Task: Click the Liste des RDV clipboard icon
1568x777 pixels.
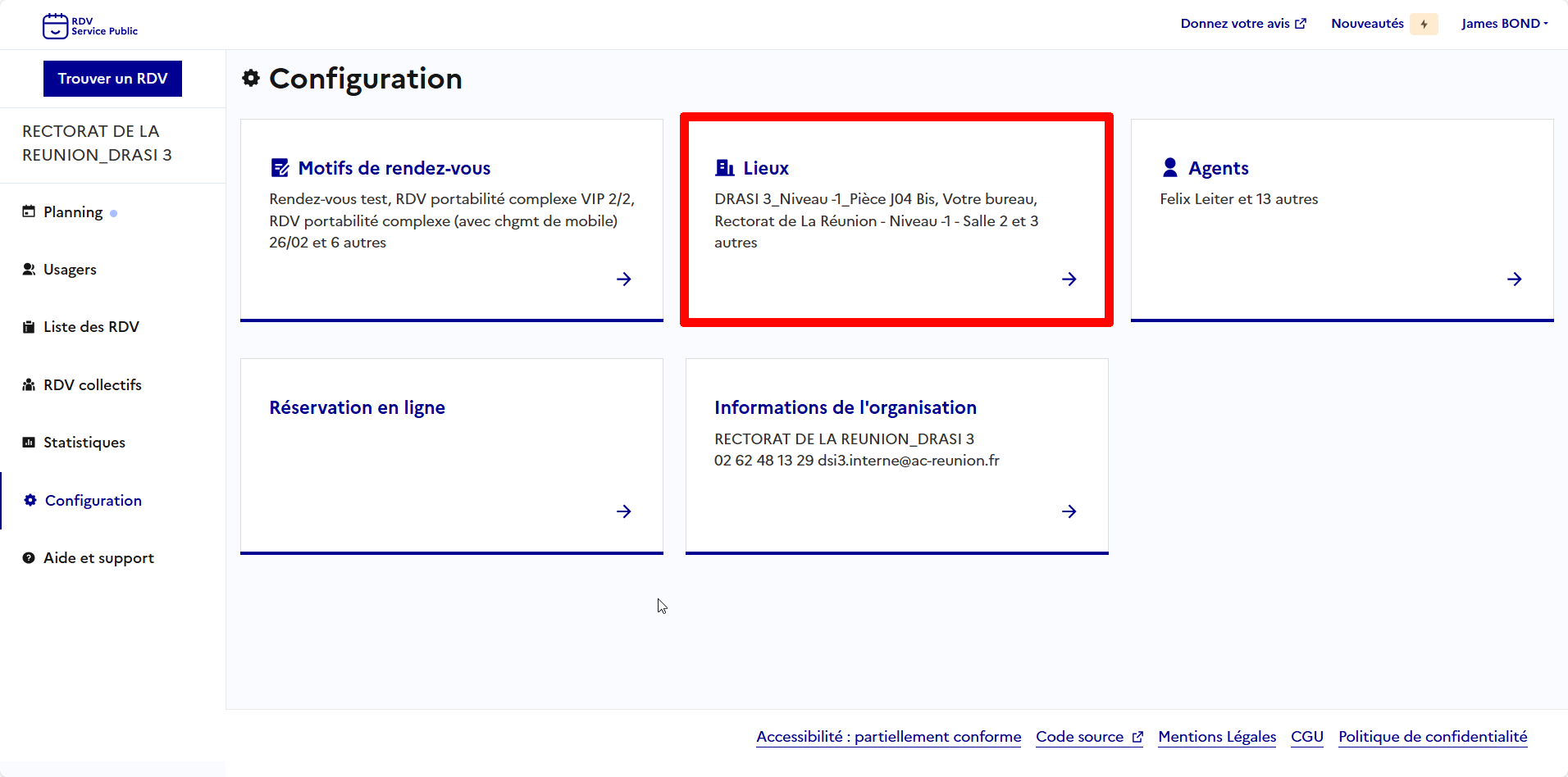Action: [x=29, y=327]
